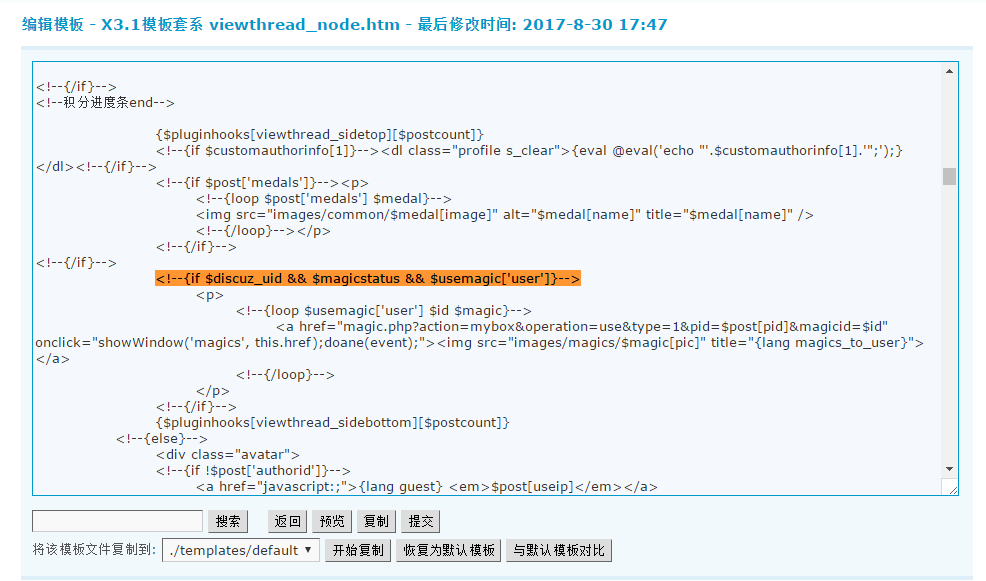Image resolution: width=986 pixels, height=581 pixels.
Task: Click the loop $usemagic['user'] line
Action: pyautogui.click(x=384, y=311)
